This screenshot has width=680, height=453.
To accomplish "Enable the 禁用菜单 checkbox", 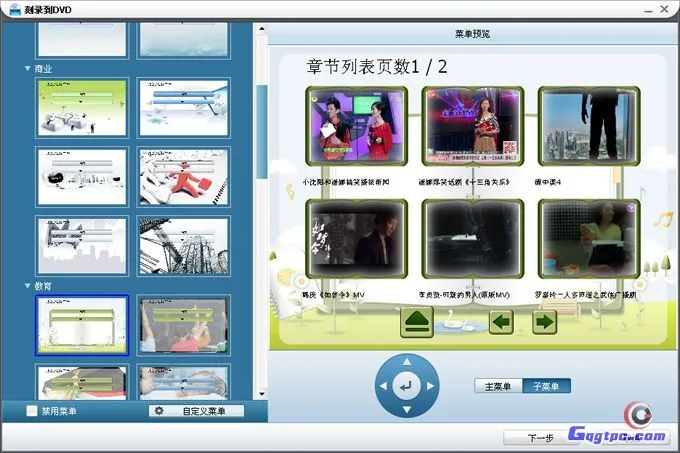I will [x=33, y=411].
